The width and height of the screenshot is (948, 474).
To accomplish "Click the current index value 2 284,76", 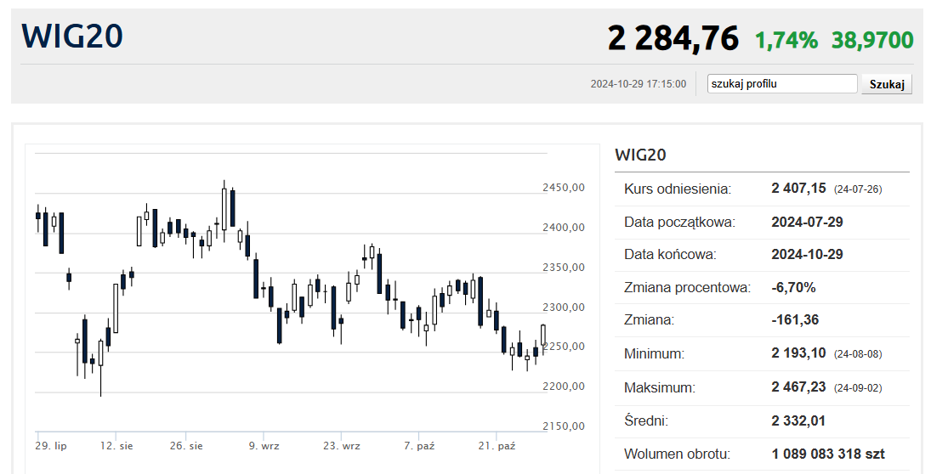I will (673, 39).
